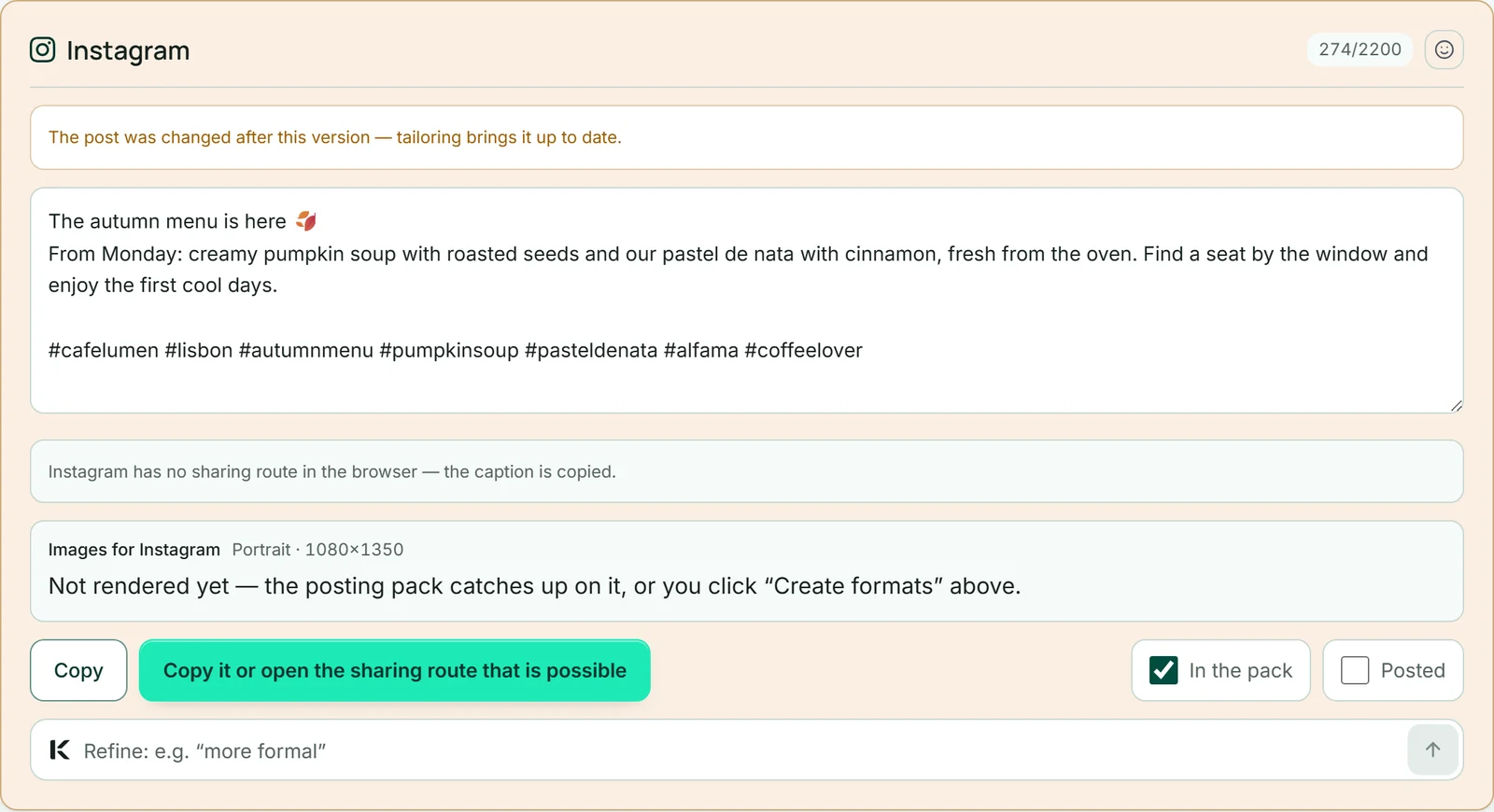The width and height of the screenshot is (1494, 812).
Task: Open the emoji picker smiley icon
Action: click(x=1444, y=49)
